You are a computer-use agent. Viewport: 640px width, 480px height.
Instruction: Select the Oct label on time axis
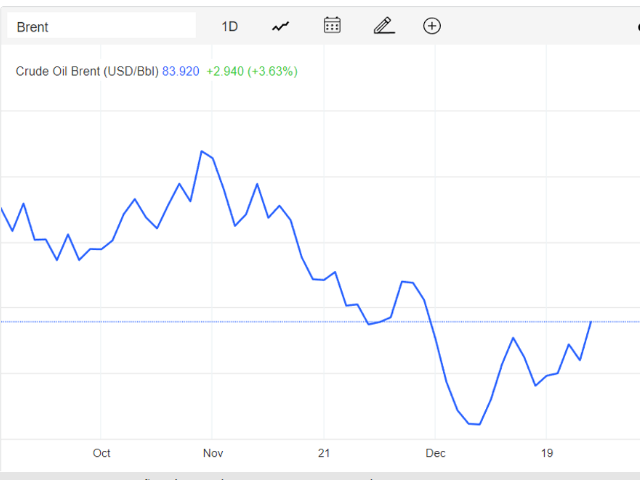101,453
